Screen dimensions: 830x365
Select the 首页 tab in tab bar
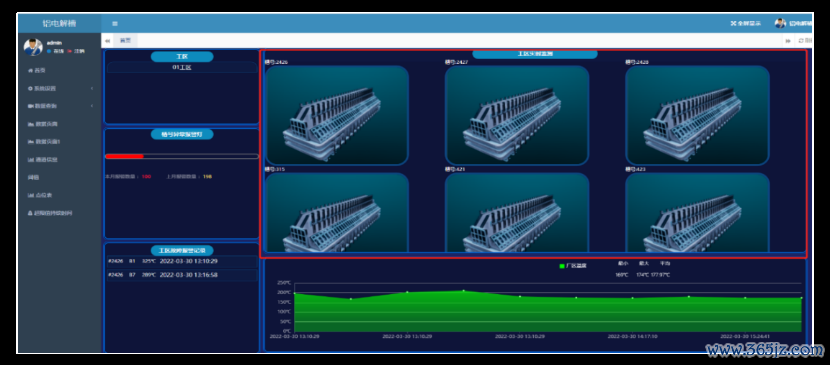(125, 40)
